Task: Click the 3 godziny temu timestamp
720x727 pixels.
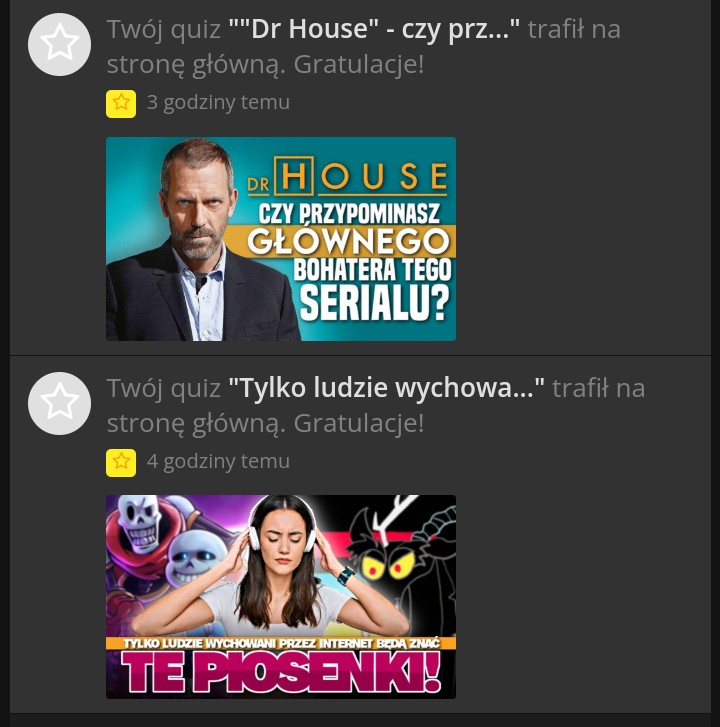Action: [218, 102]
